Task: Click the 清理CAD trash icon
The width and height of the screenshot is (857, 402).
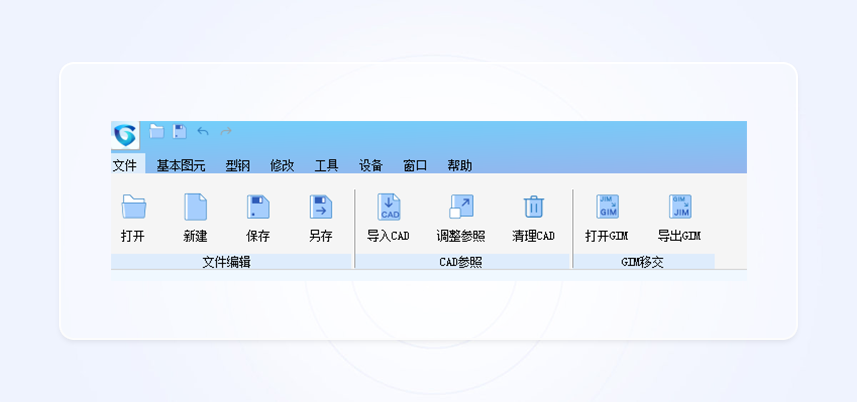Action: [x=533, y=207]
